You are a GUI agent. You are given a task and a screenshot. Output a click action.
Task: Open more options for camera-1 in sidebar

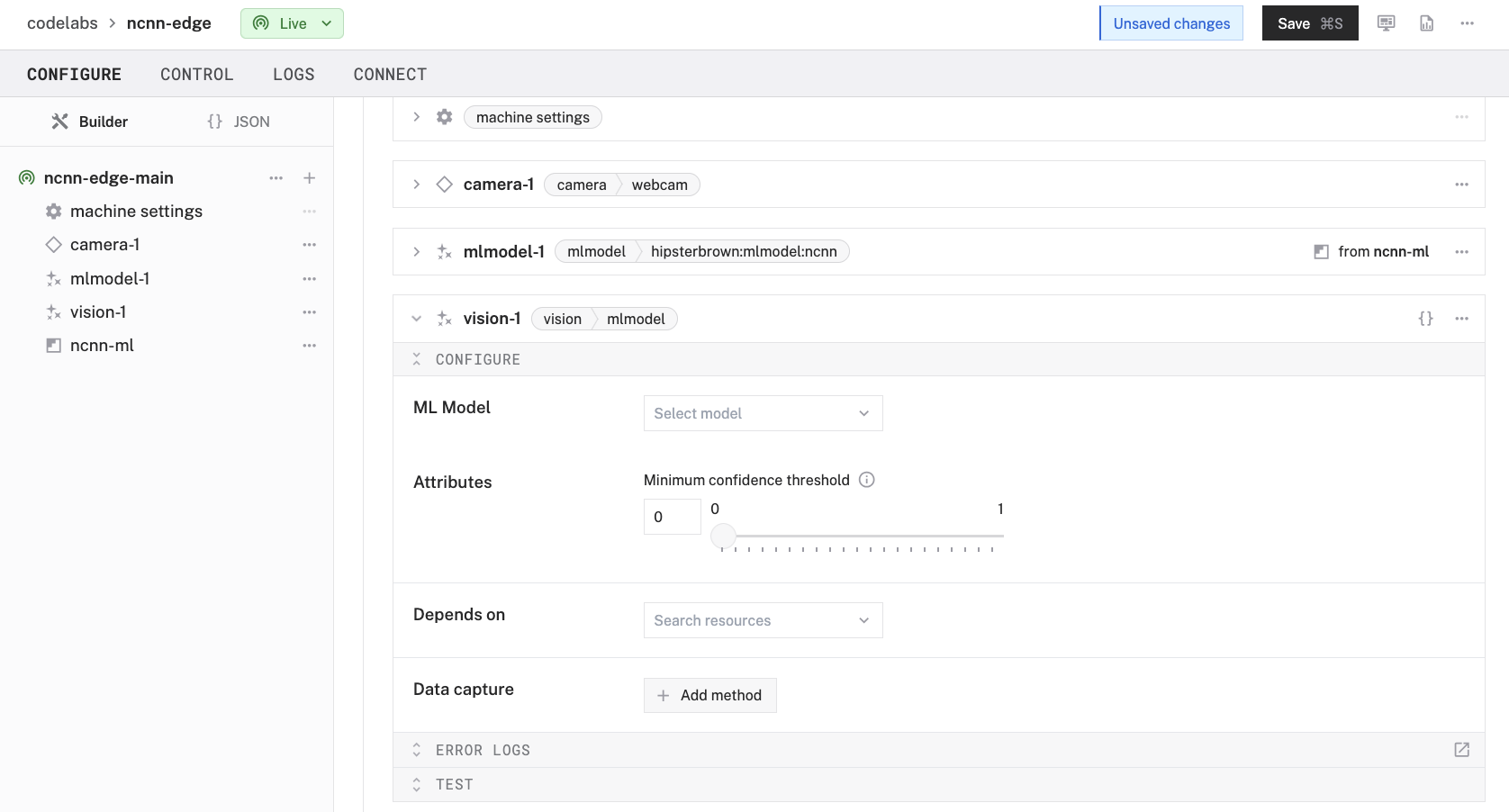(310, 245)
